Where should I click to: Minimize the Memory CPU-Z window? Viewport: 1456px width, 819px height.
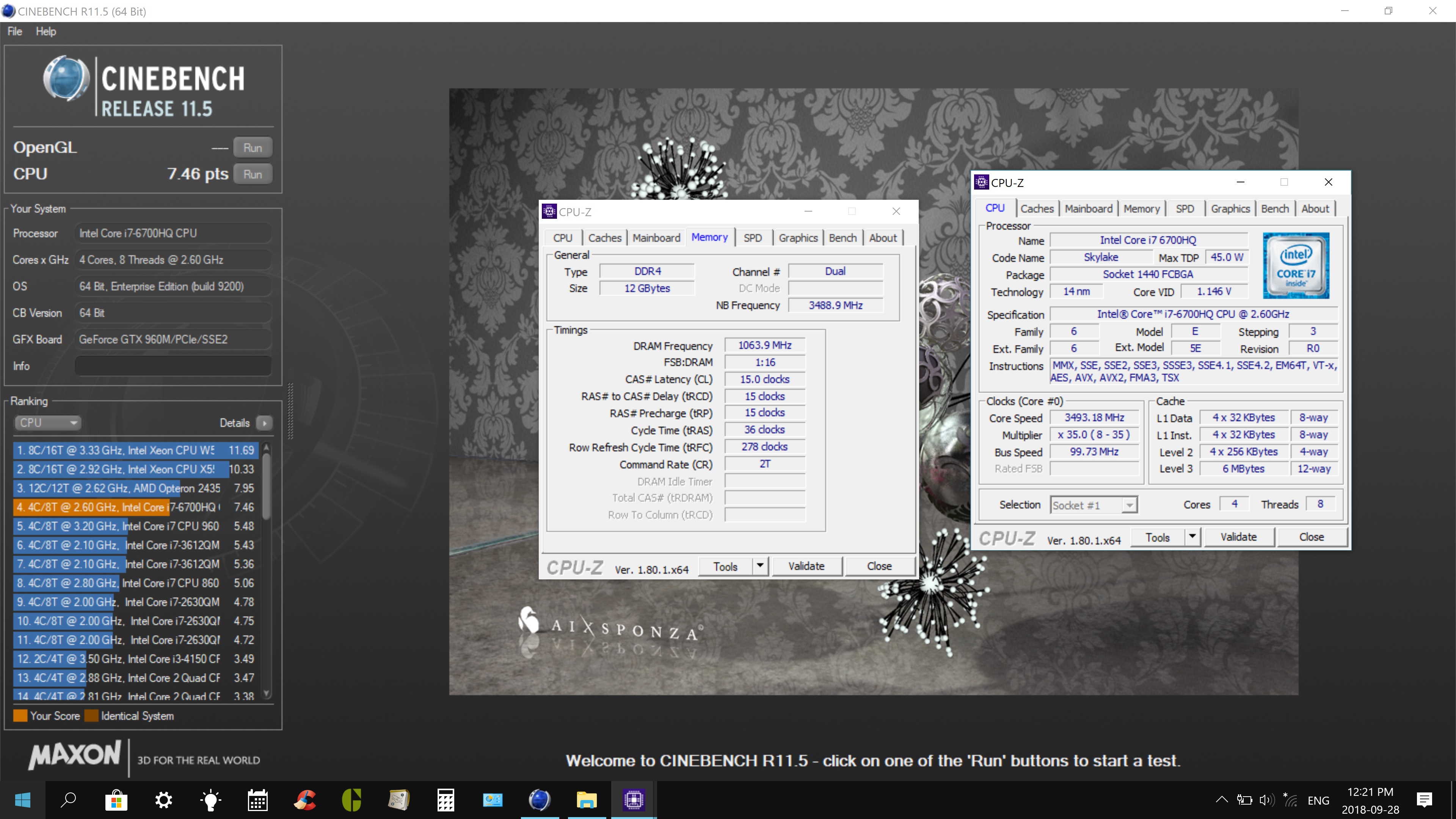[x=808, y=212]
